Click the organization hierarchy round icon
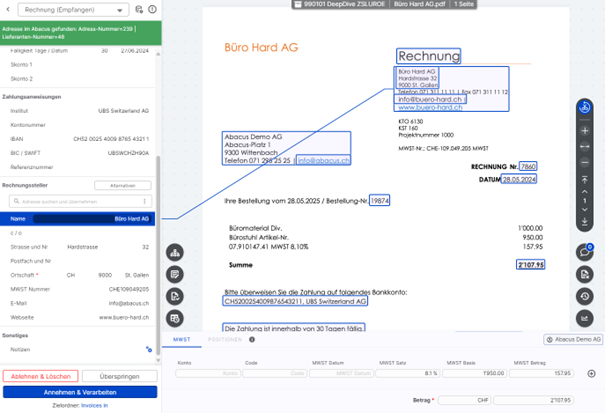Image resolution: width=605 pixels, height=413 pixels. (175, 252)
